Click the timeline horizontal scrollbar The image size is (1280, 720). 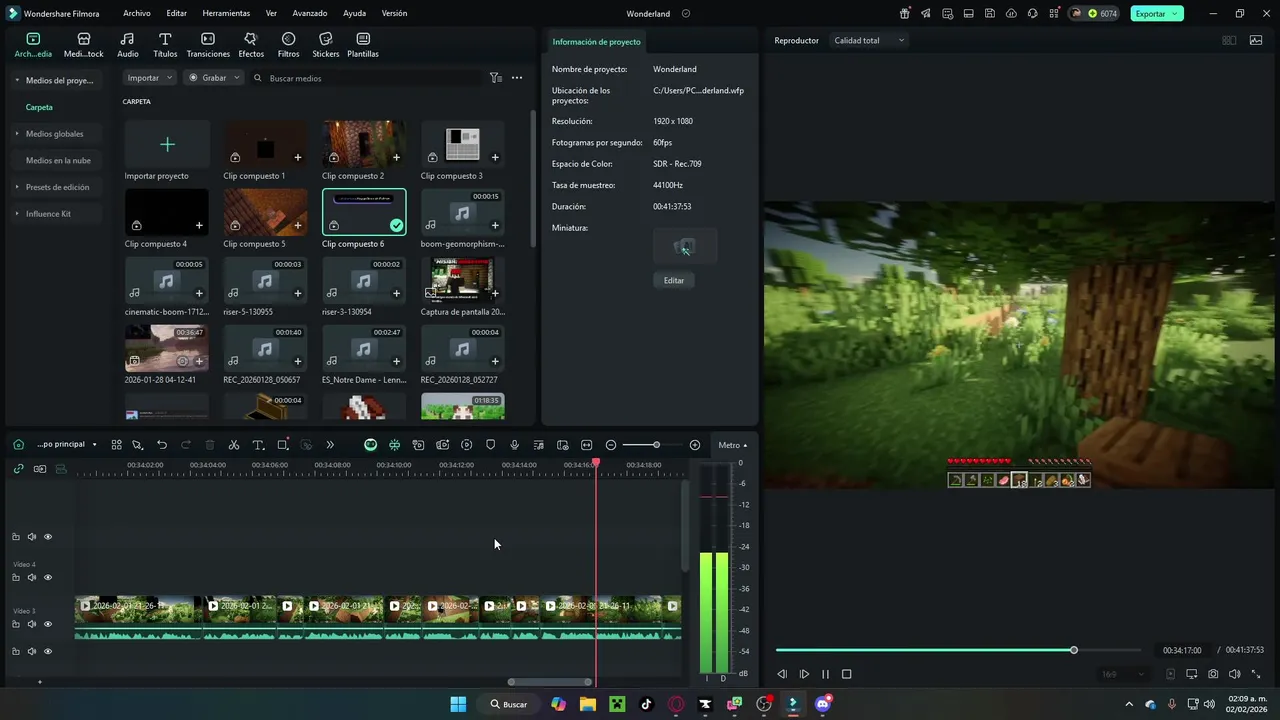pos(550,682)
